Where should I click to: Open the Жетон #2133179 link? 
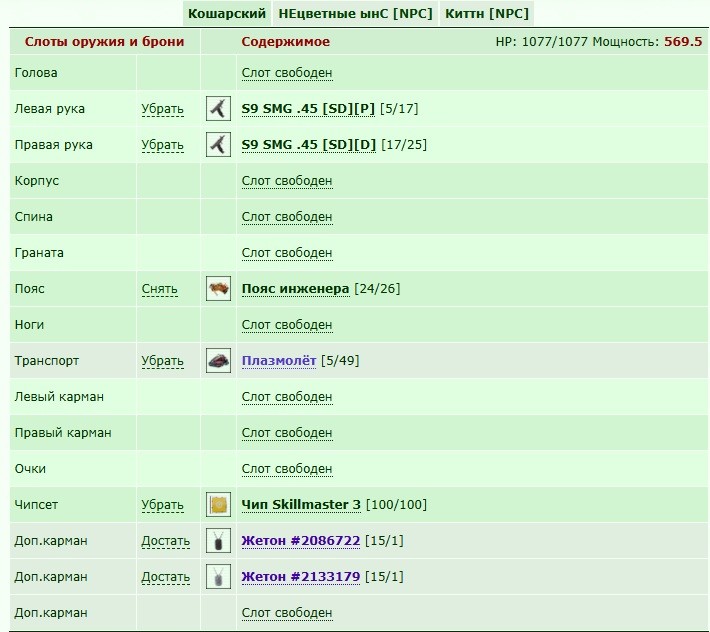(x=301, y=576)
